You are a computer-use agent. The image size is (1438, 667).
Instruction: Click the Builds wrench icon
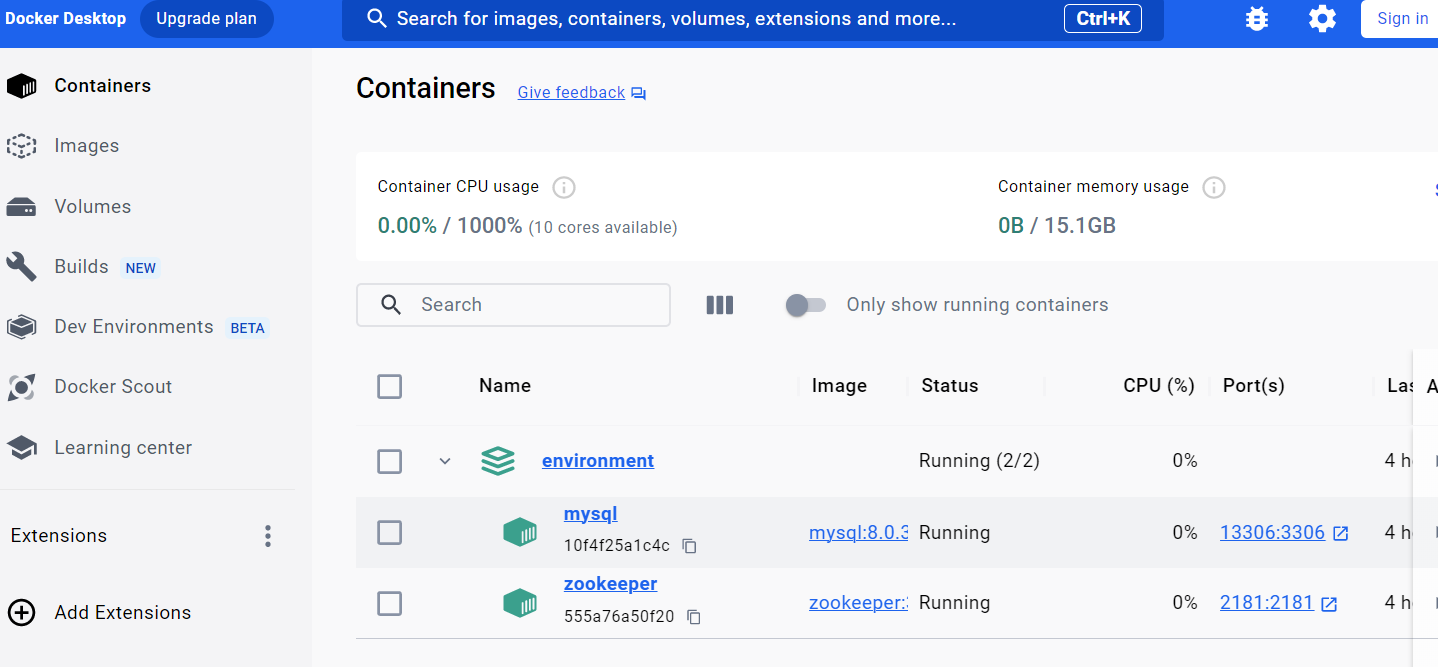point(21,267)
